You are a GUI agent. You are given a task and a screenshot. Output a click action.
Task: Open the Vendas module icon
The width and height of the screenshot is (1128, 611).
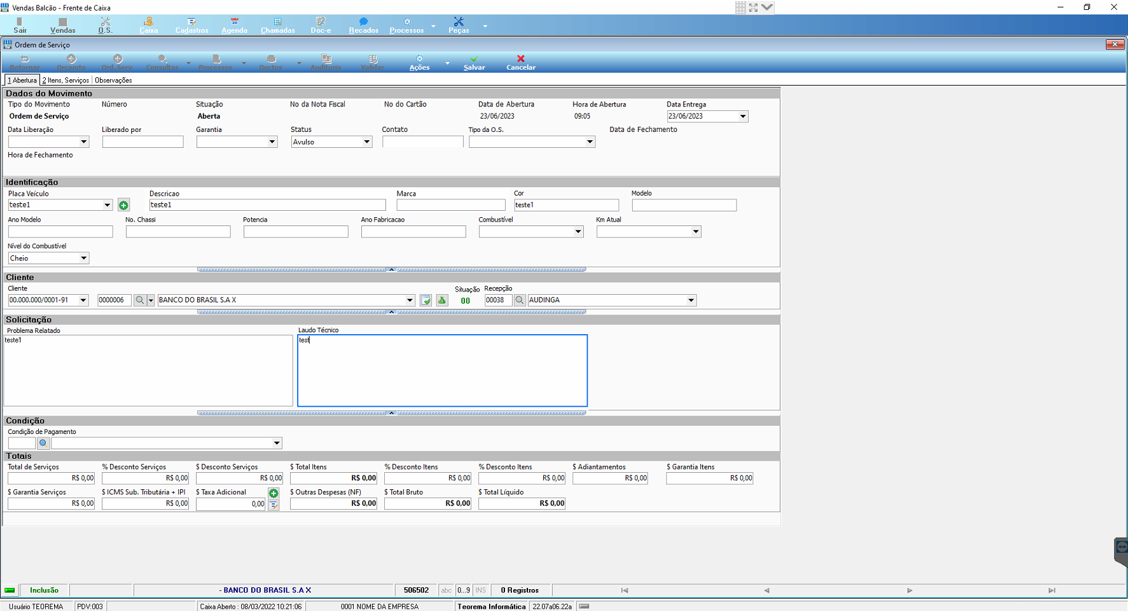(63, 26)
